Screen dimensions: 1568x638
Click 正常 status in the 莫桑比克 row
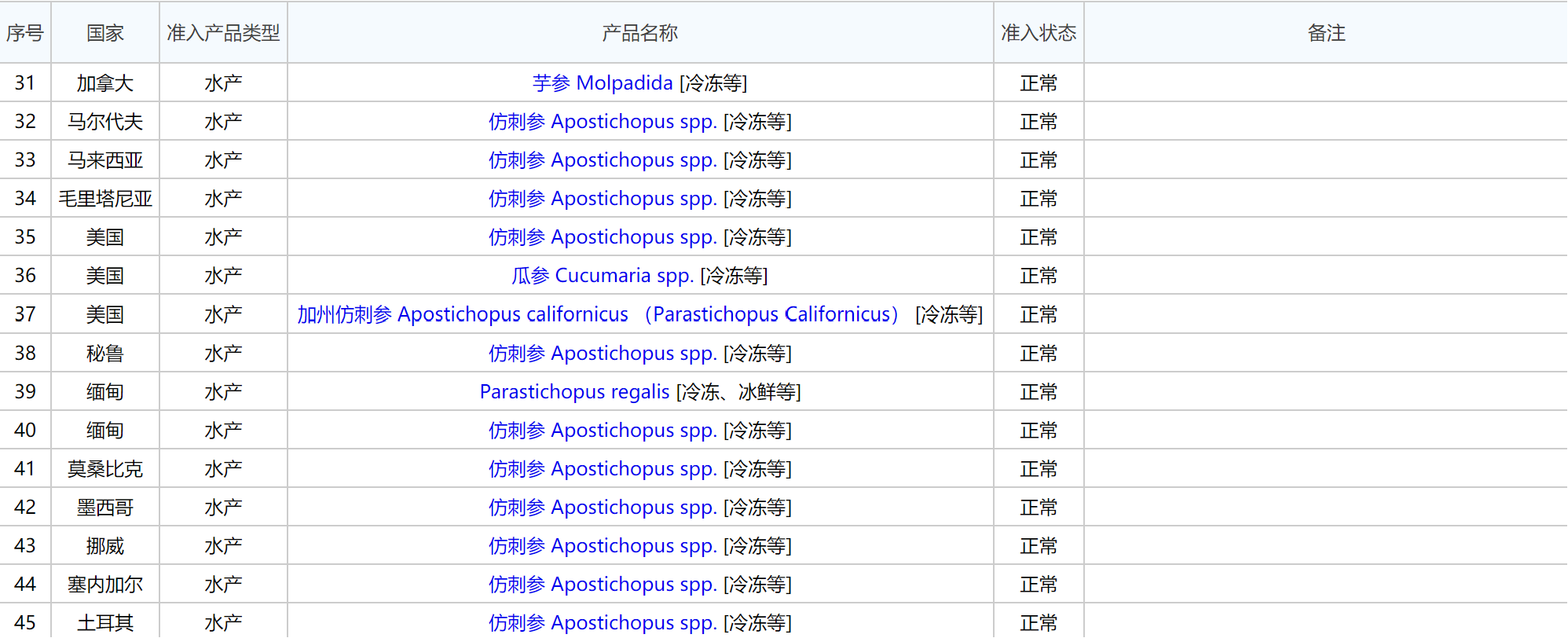click(x=1039, y=468)
